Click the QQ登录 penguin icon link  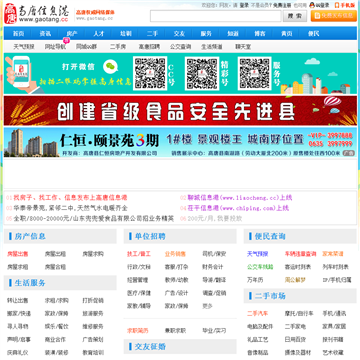click(319, 5)
